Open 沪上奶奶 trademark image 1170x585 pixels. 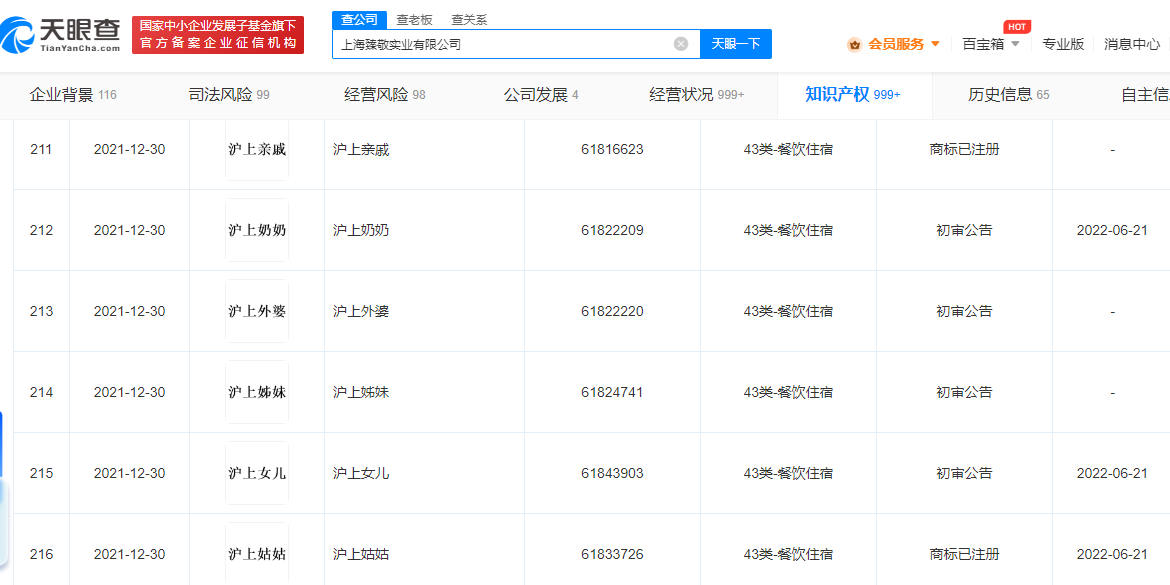[x=257, y=230]
